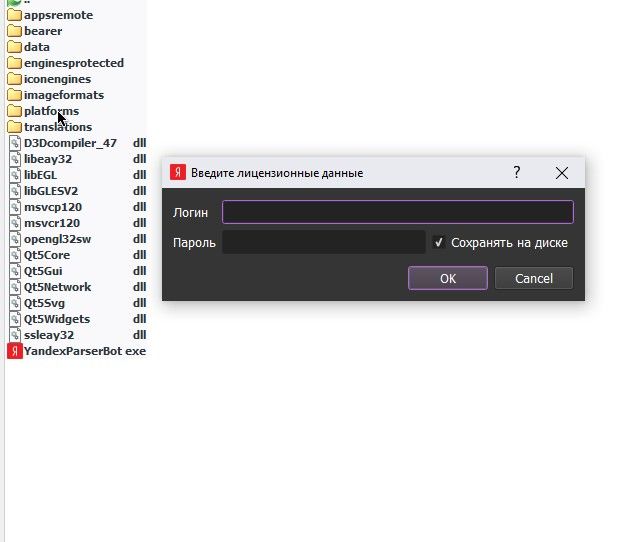Focus the Логин input field
This screenshot has height=542, width=639.
[398, 212]
